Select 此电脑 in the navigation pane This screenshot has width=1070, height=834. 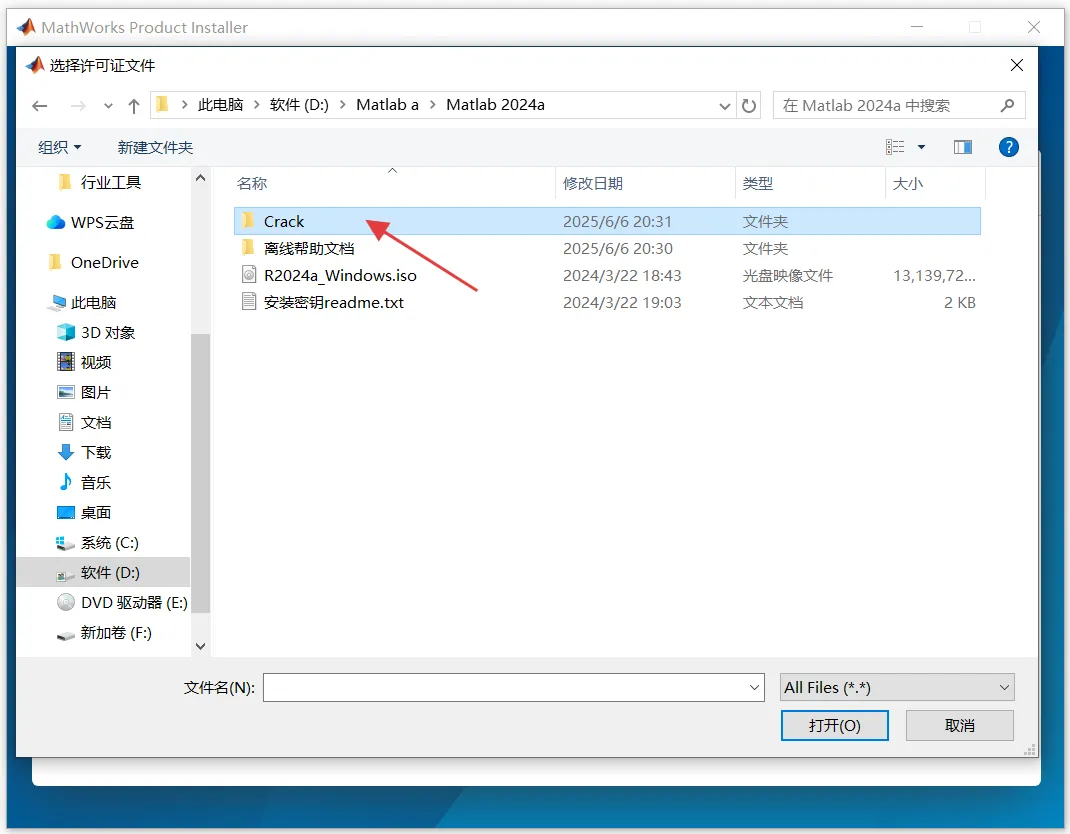pos(82,302)
